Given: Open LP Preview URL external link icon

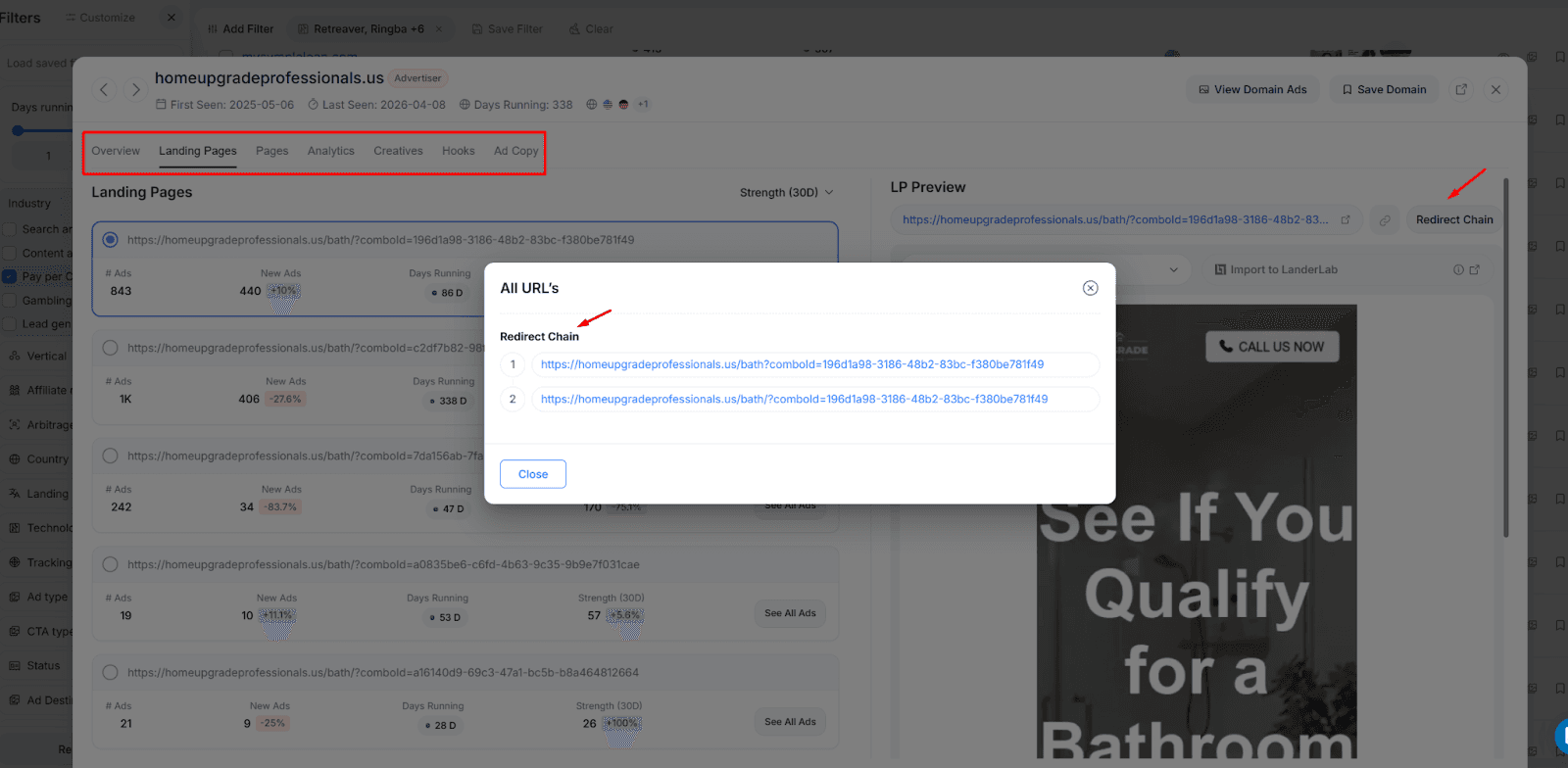Looking at the screenshot, I should point(1346,220).
